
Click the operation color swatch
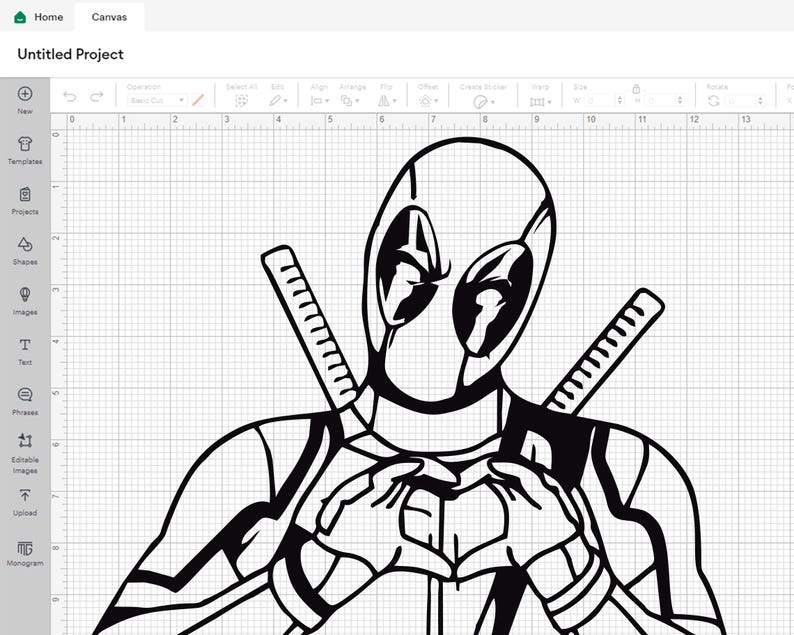(197, 100)
